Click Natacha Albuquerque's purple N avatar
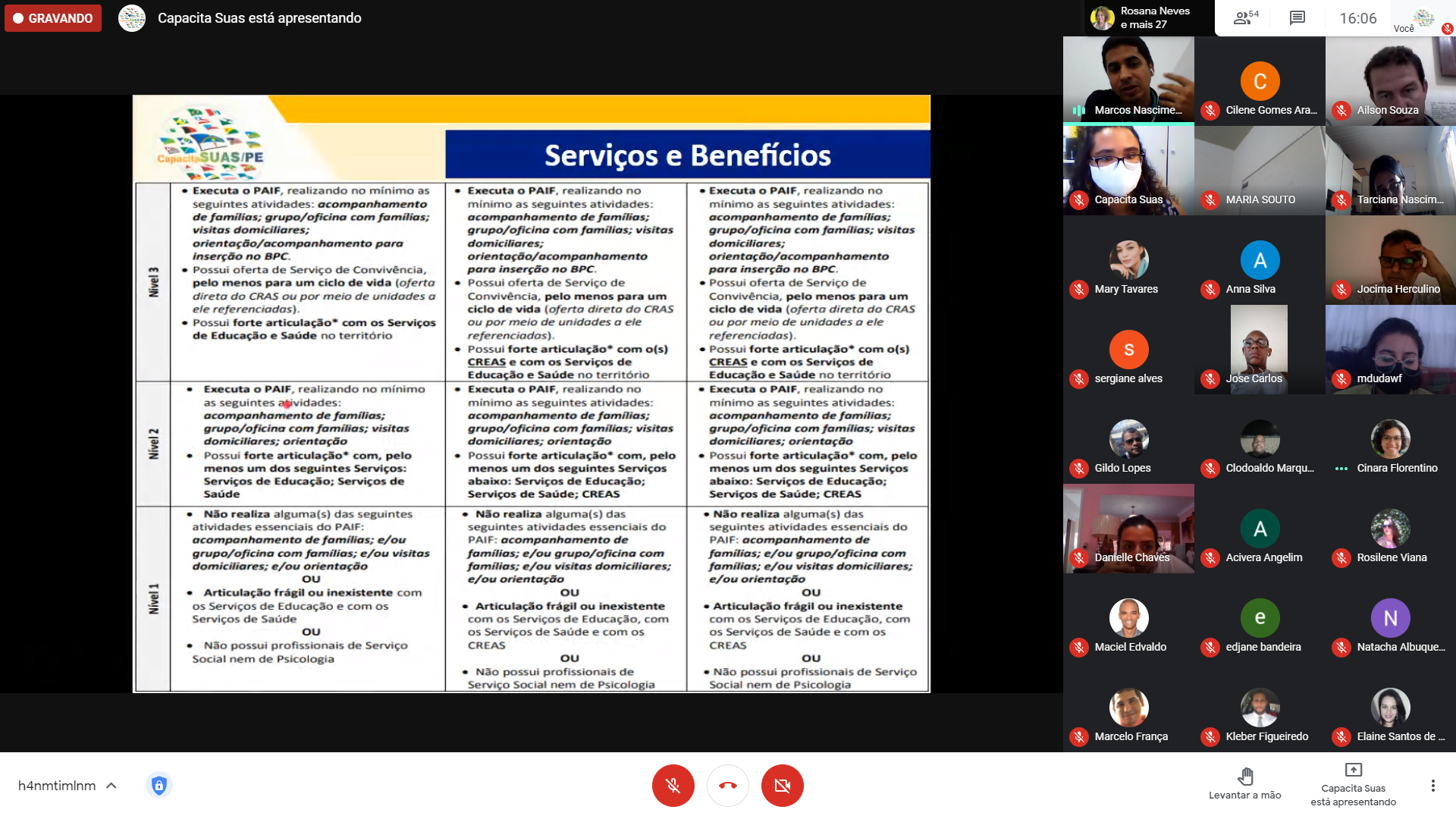The height and width of the screenshot is (819, 1456). pos(1390,618)
